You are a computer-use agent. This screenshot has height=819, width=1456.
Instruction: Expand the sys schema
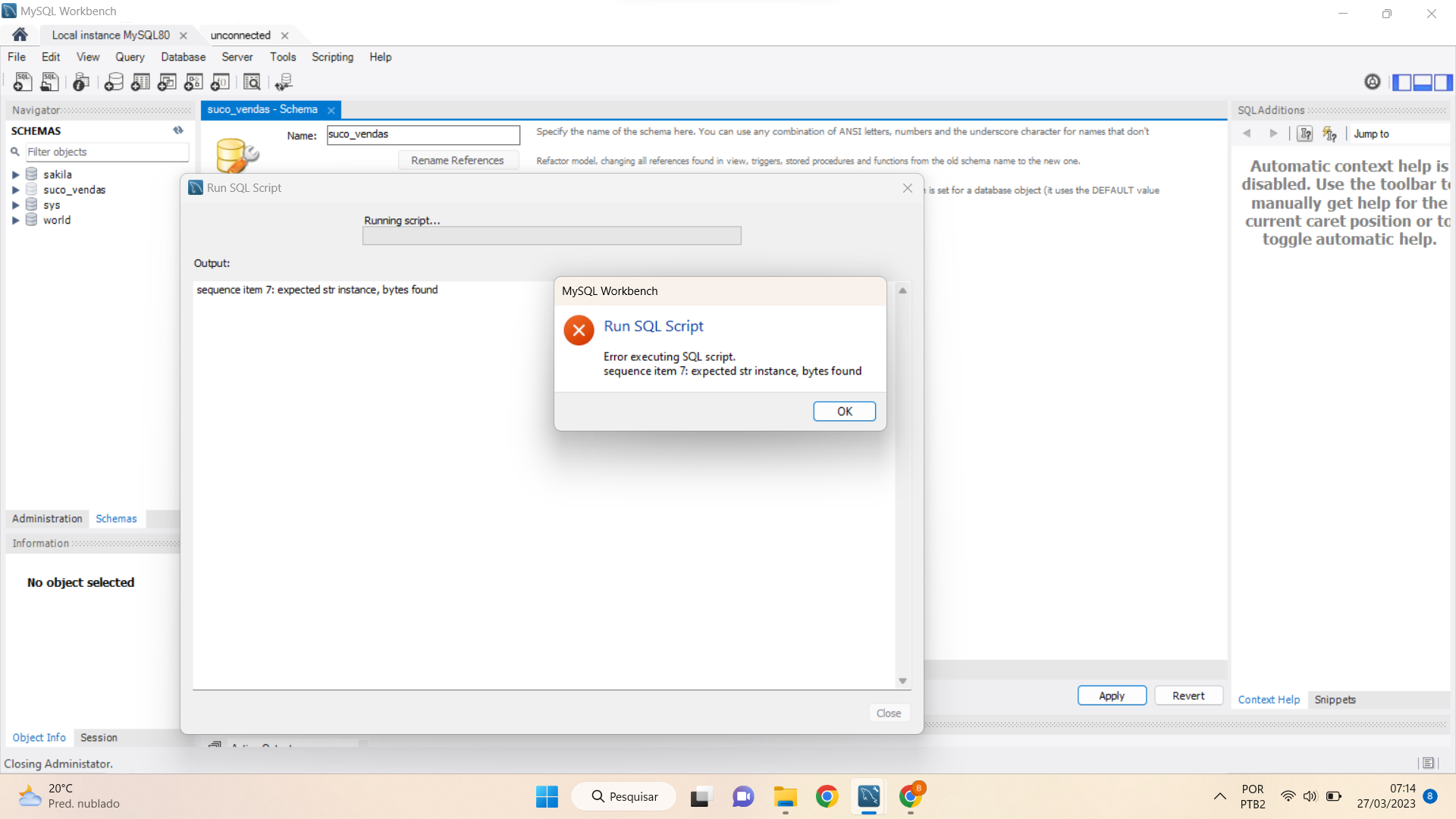click(15, 205)
